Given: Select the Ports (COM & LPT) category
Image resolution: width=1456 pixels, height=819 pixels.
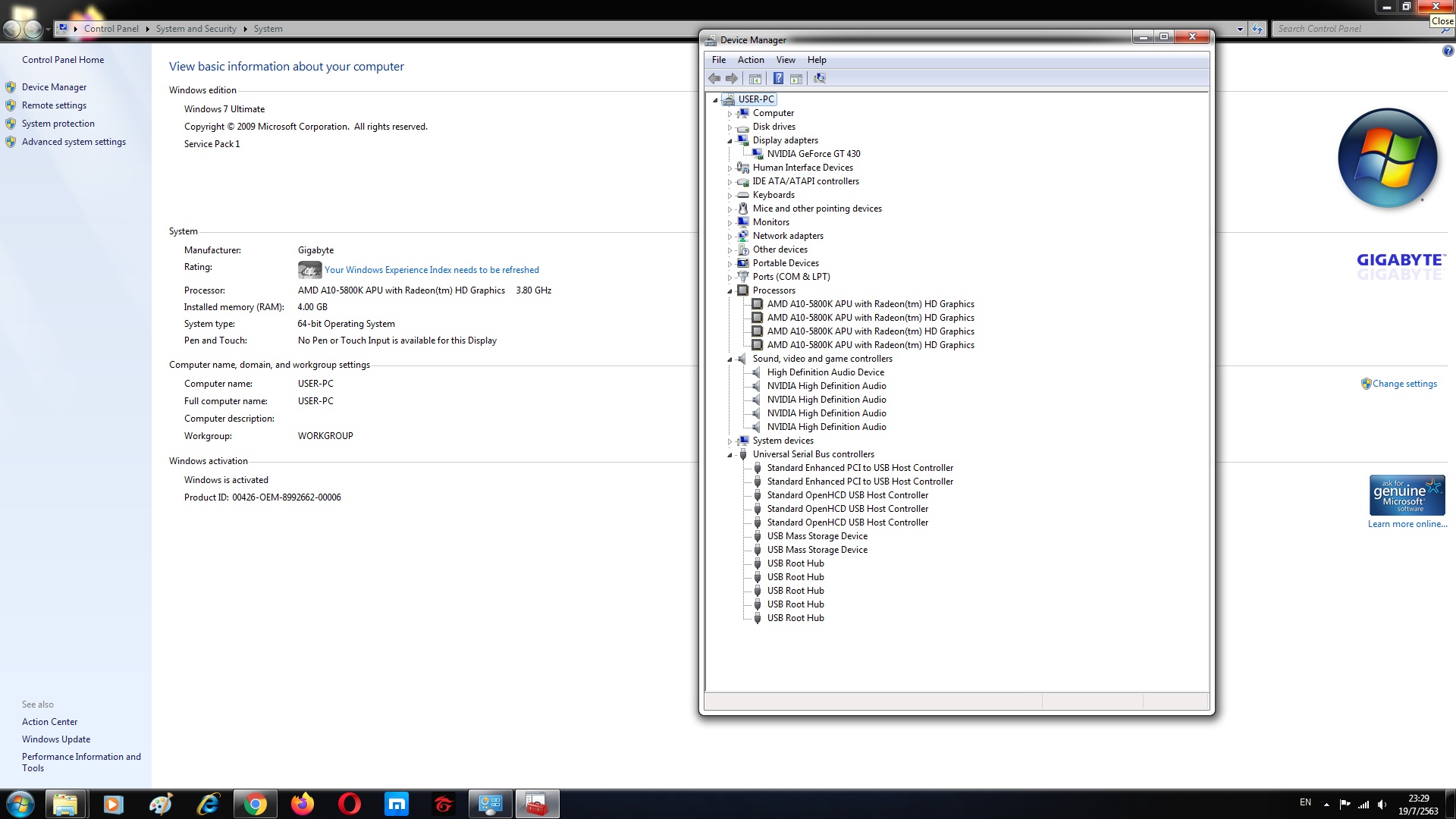Looking at the screenshot, I should click(x=791, y=277).
